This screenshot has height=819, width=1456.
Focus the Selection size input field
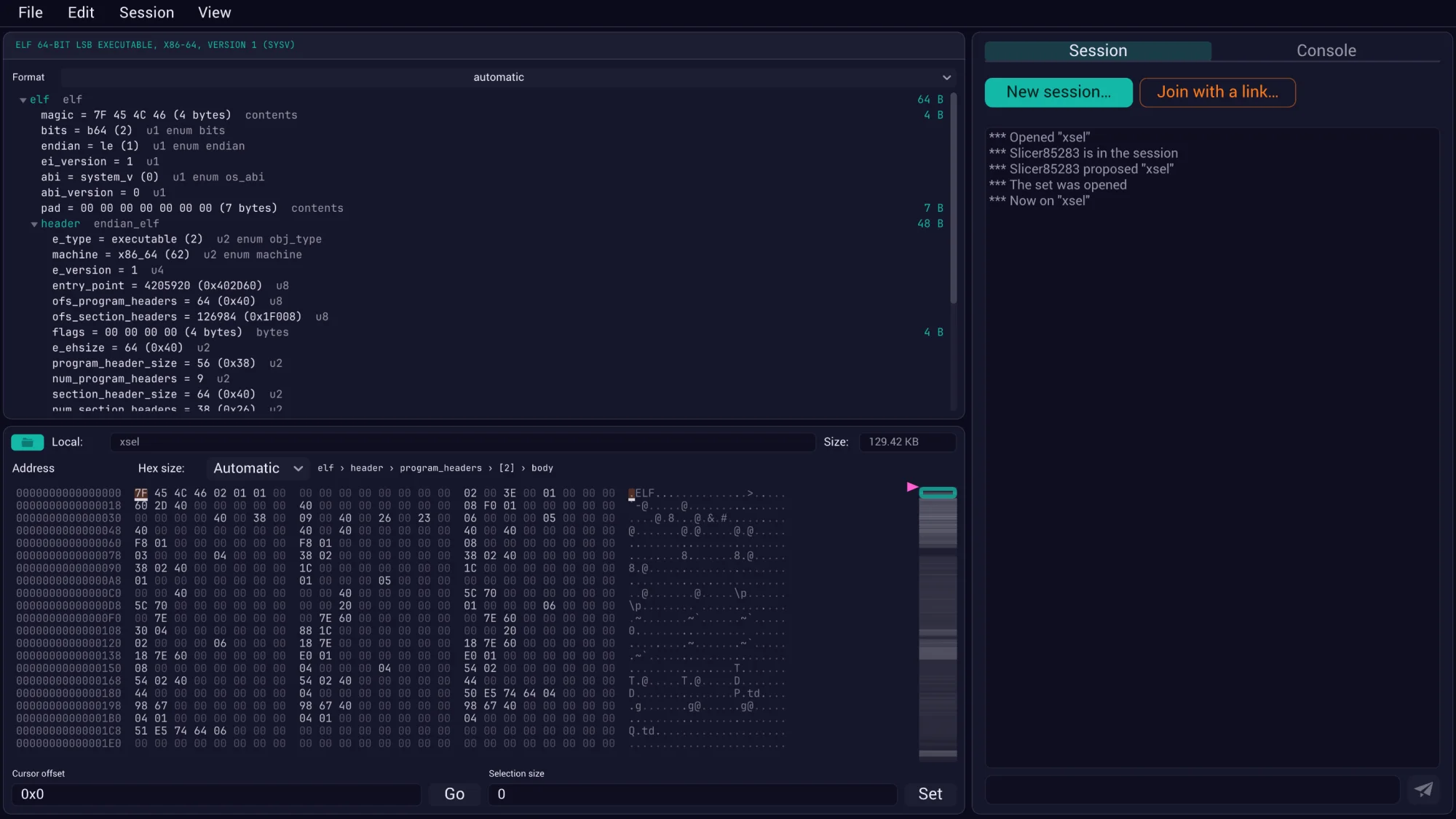tap(692, 794)
